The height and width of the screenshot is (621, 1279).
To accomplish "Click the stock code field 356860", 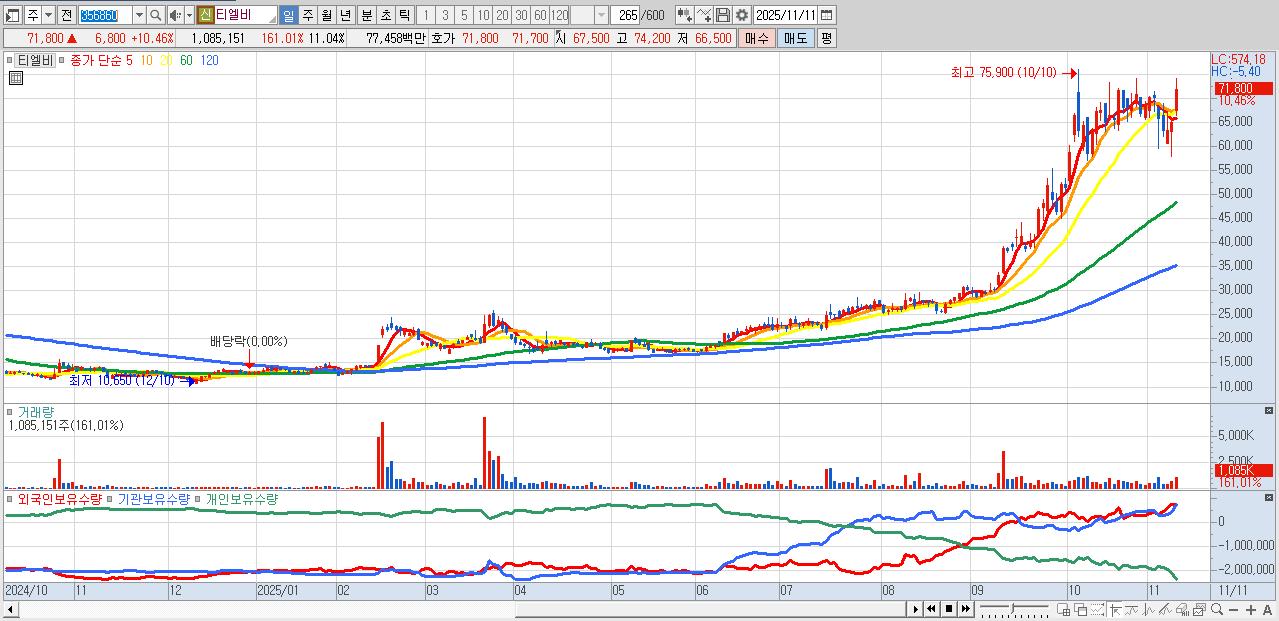I will point(104,15).
